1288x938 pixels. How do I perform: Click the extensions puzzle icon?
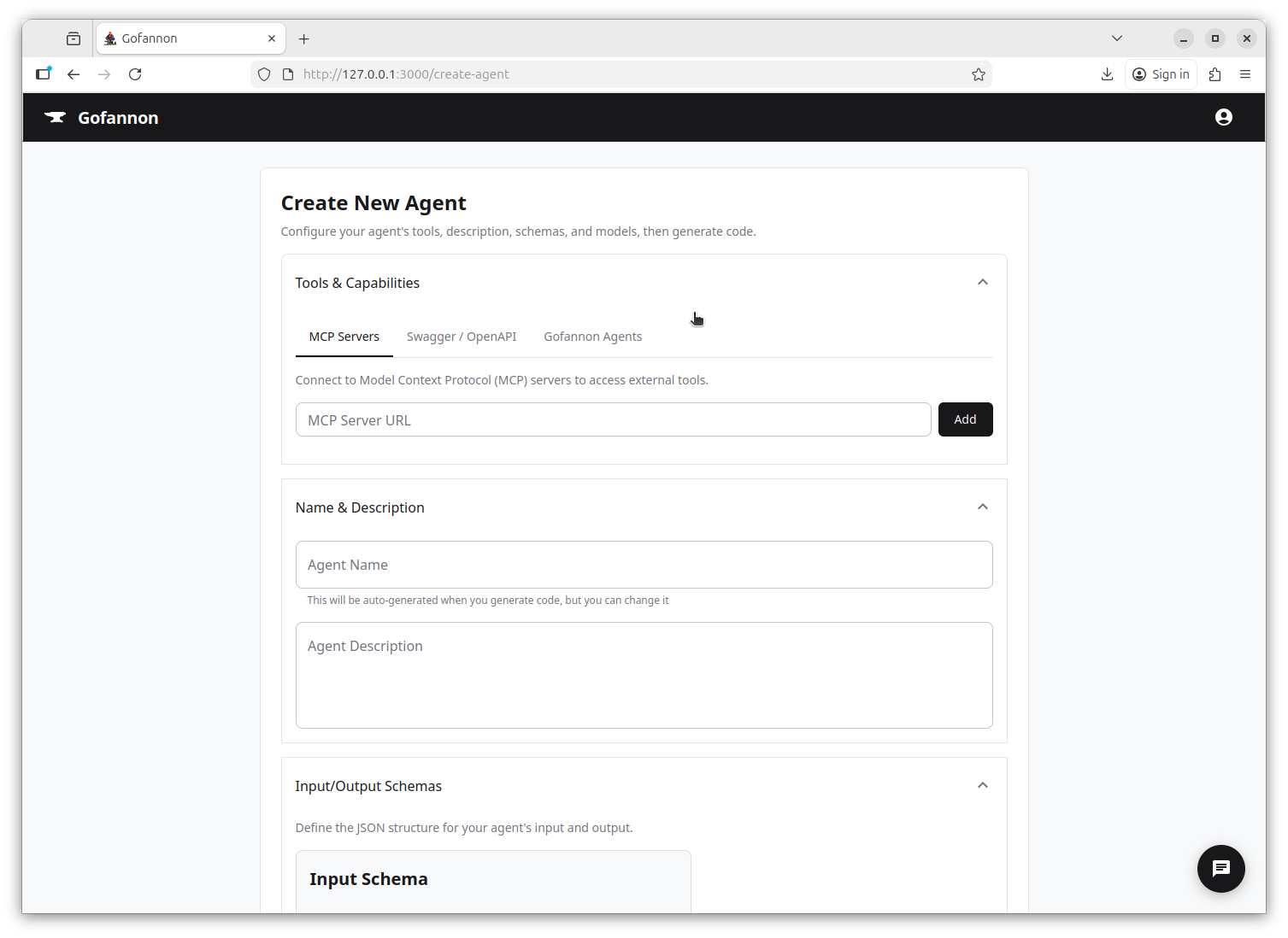point(1214,74)
